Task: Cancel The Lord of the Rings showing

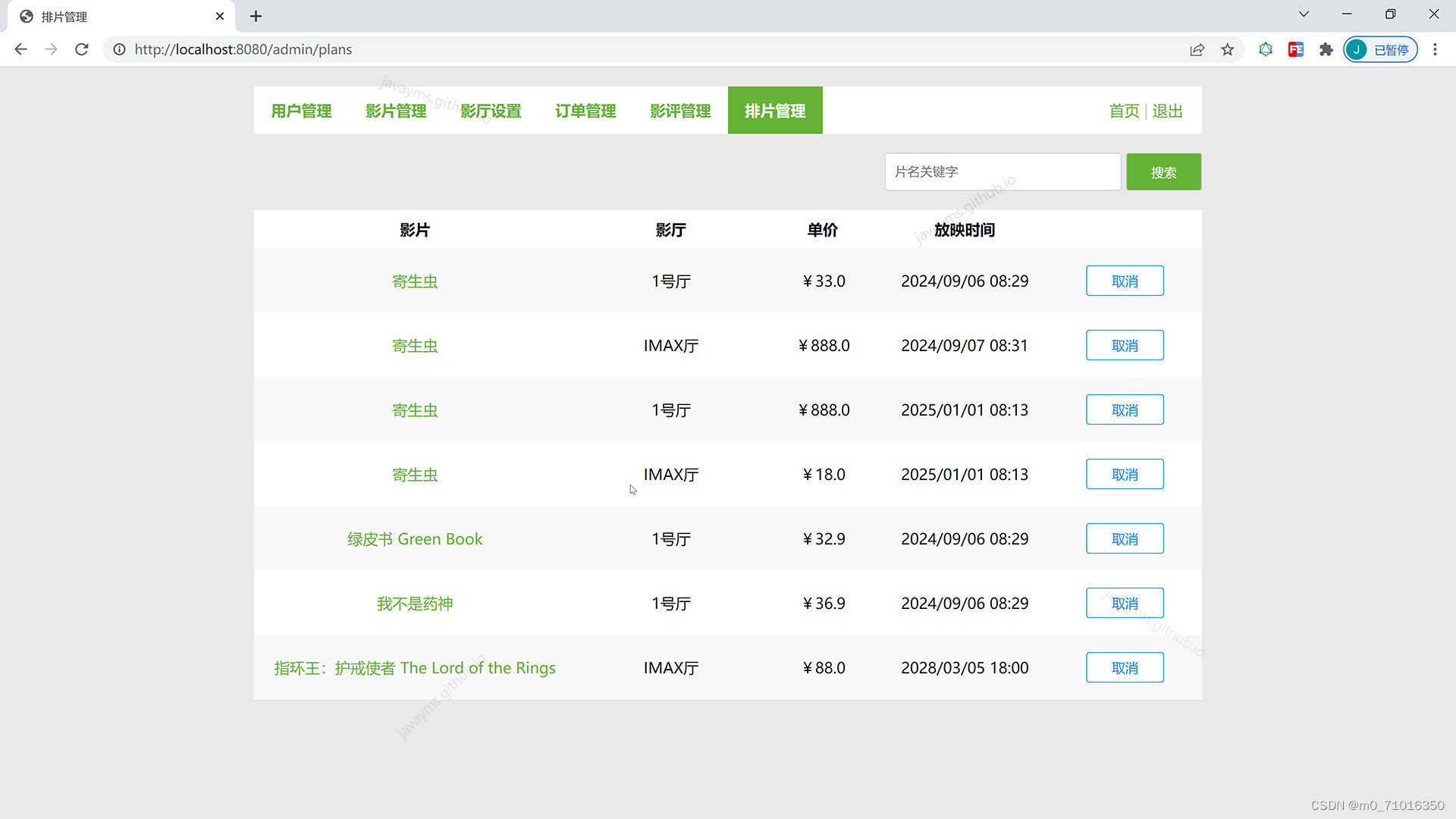Action: pyautogui.click(x=1125, y=668)
